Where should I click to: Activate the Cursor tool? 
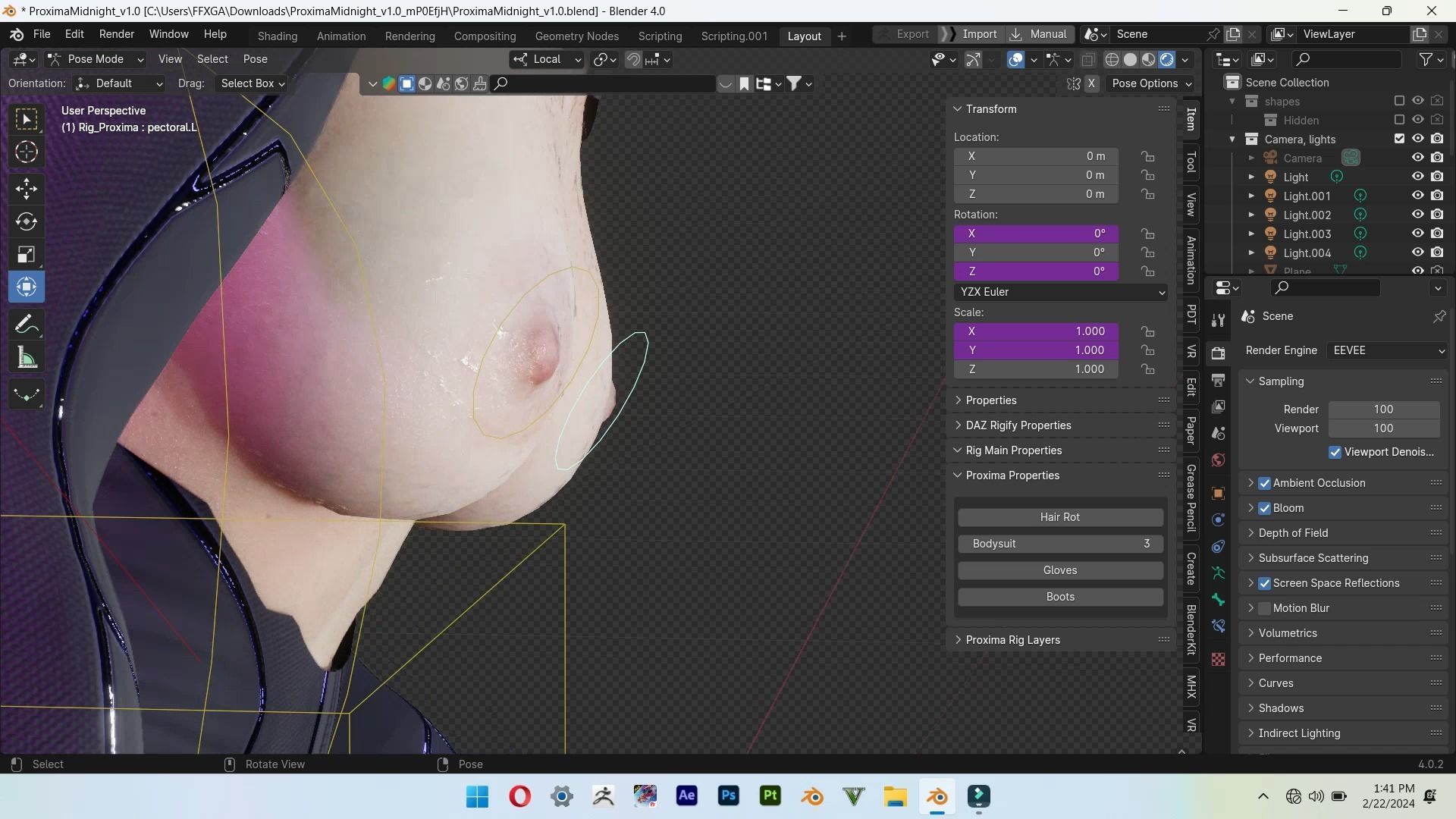(27, 152)
